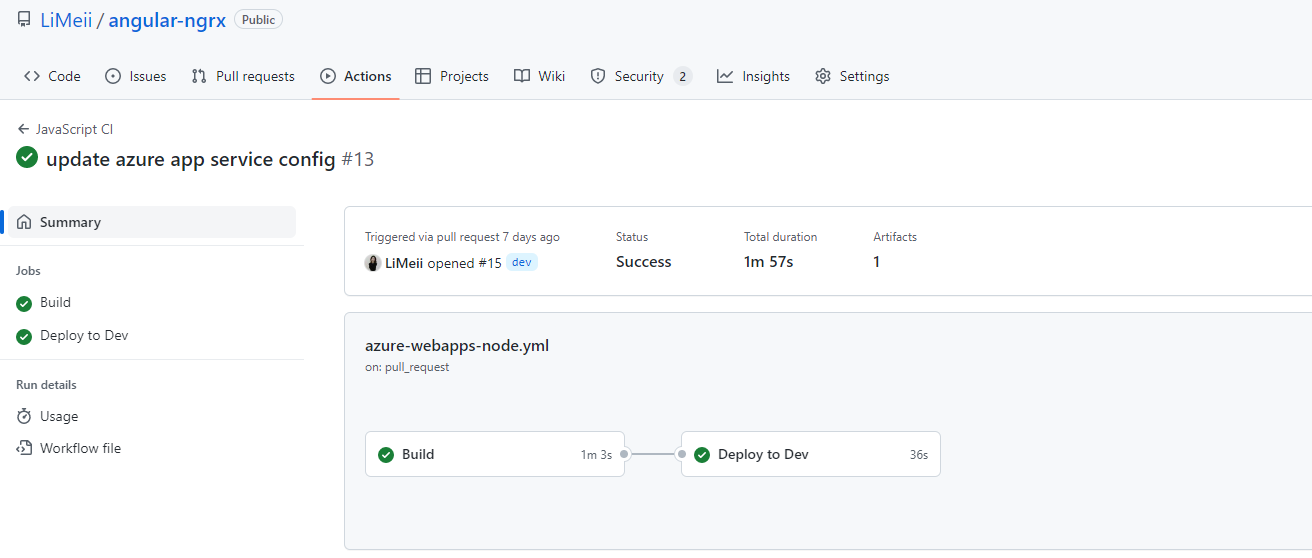Screen dimensions: 1312x558
Task: Open Deploy to Dev card in graph
Action: tap(811, 454)
